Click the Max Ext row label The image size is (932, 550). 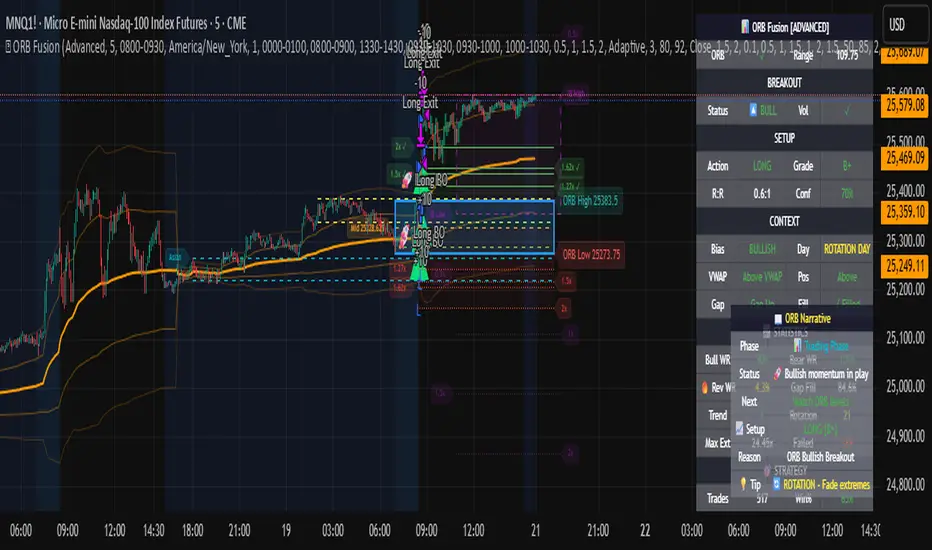coord(717,443)
